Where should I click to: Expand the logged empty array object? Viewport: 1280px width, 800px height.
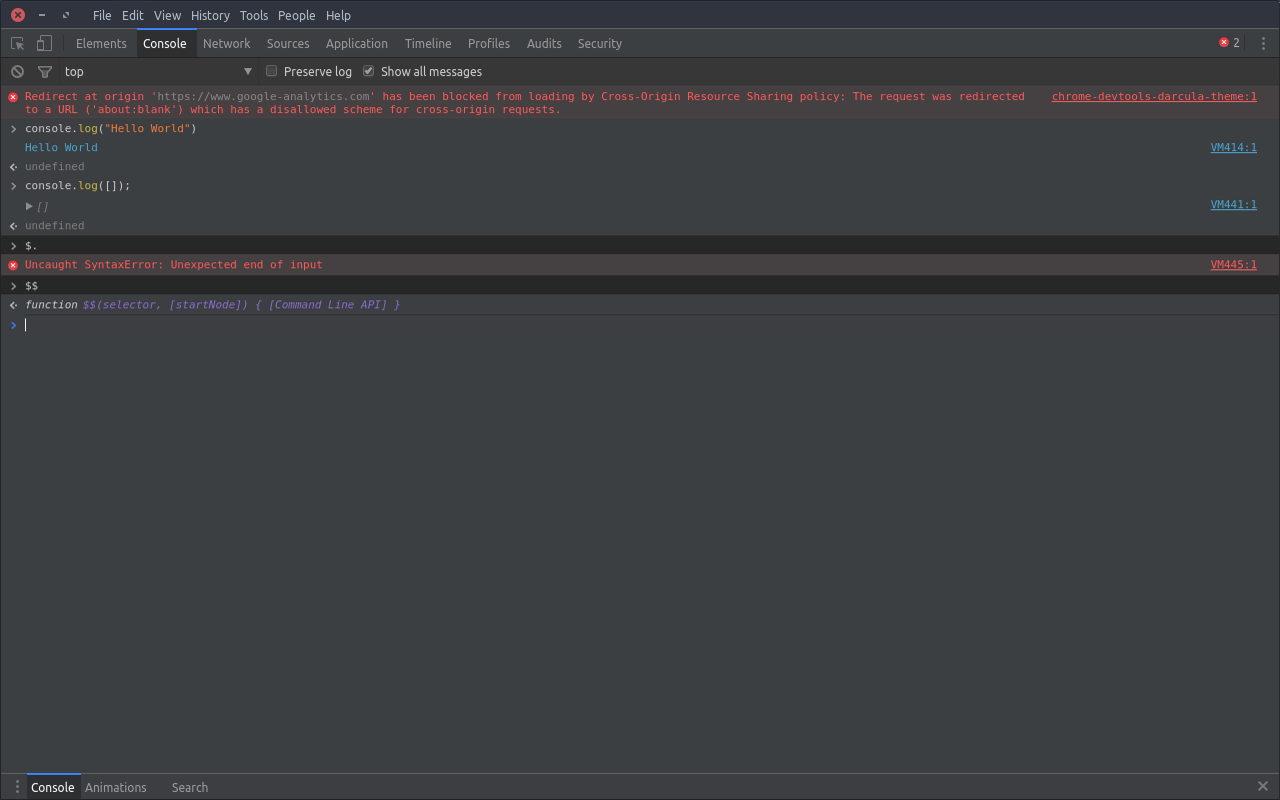click(x=30, y=206)
